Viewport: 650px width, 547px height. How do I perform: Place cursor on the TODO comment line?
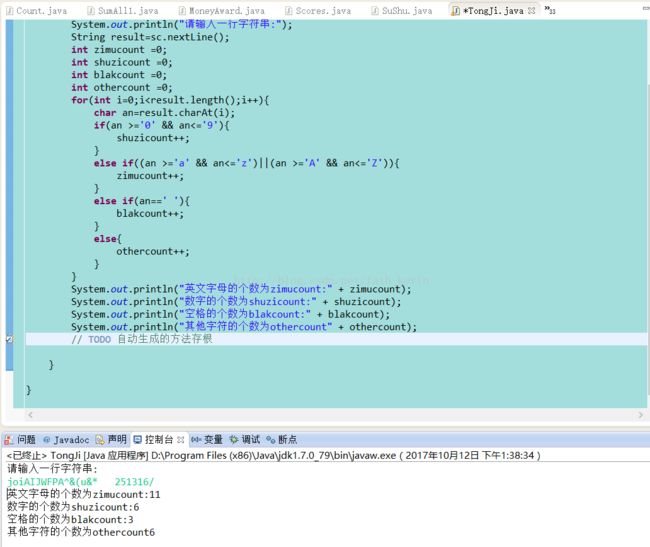coord(300,340)
